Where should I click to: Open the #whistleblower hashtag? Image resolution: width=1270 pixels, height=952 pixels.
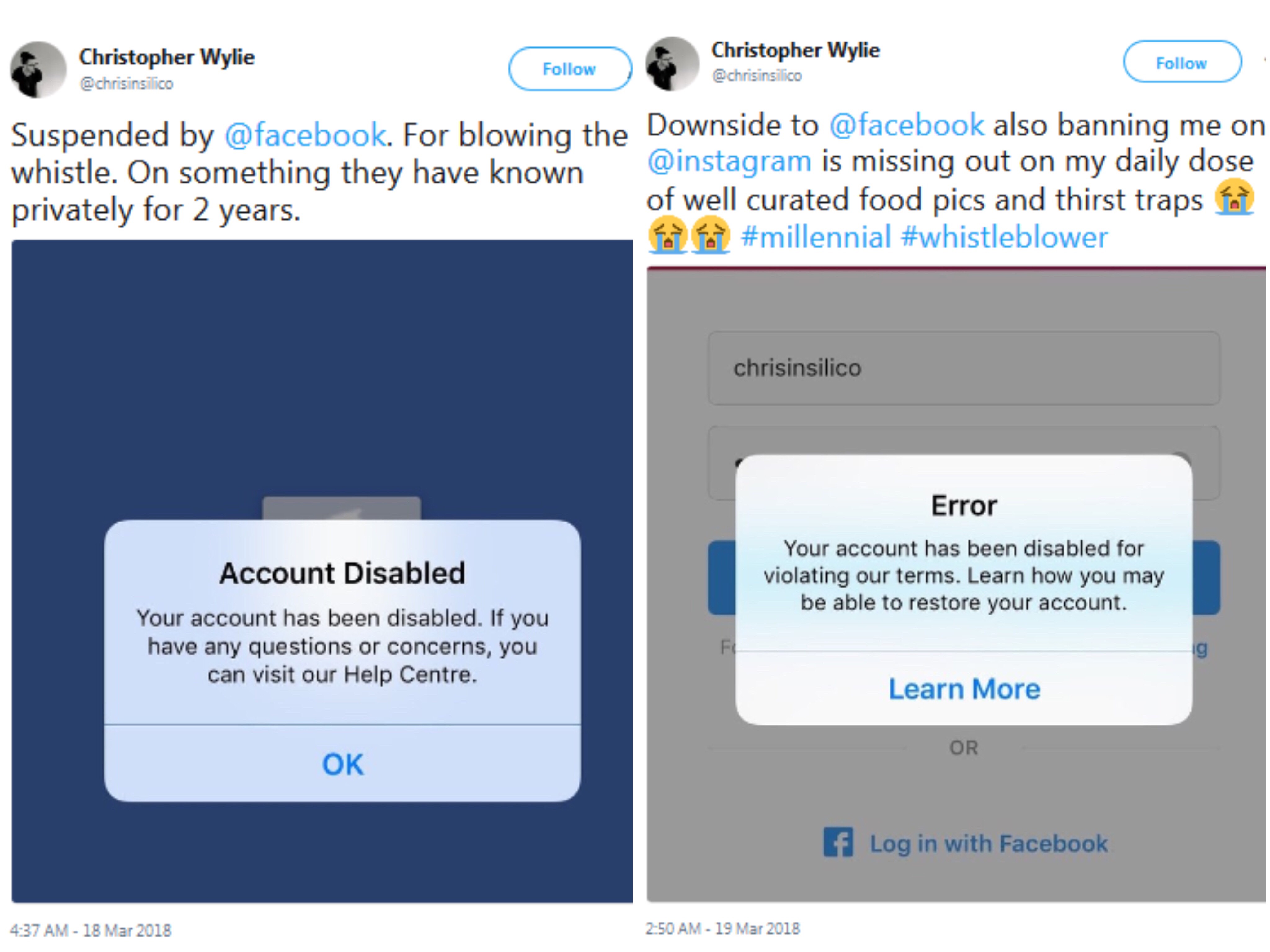1004,237
